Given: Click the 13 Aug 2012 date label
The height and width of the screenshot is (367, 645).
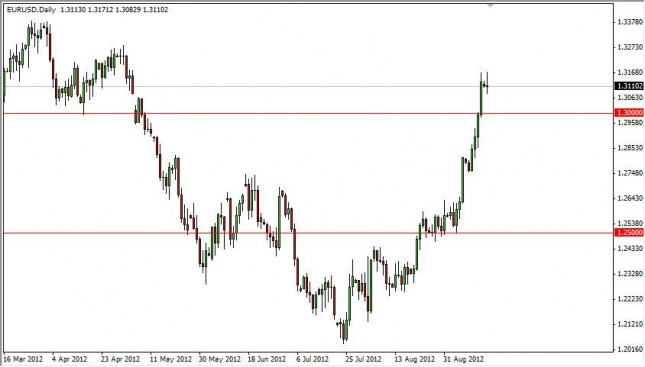Looking at the screenshot, I should pyautogui.click(x=415, y=359).
